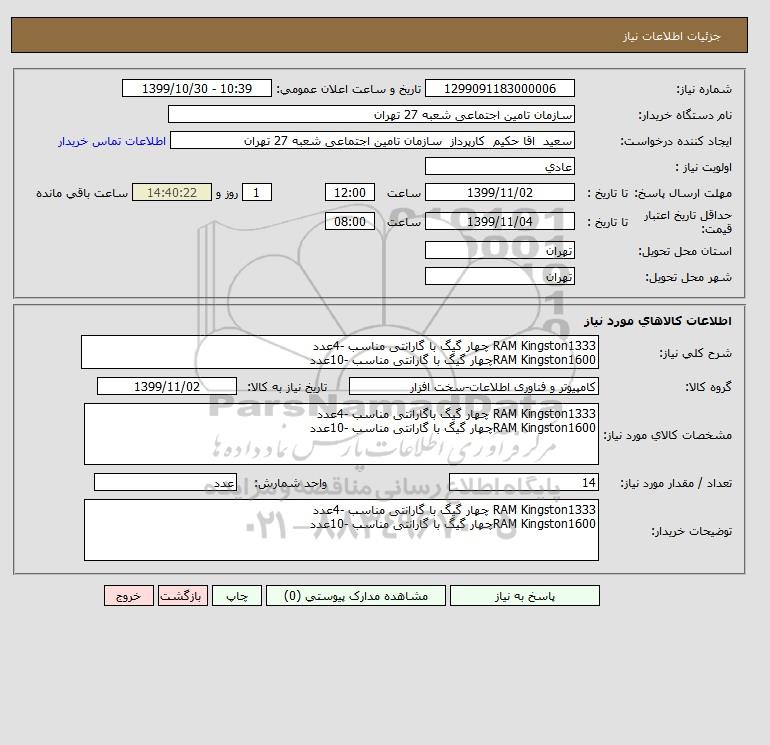Screen dimensions: 770x745
Task: Click the توضیحات خریدار text area
Action: click(x=341, y=530)
